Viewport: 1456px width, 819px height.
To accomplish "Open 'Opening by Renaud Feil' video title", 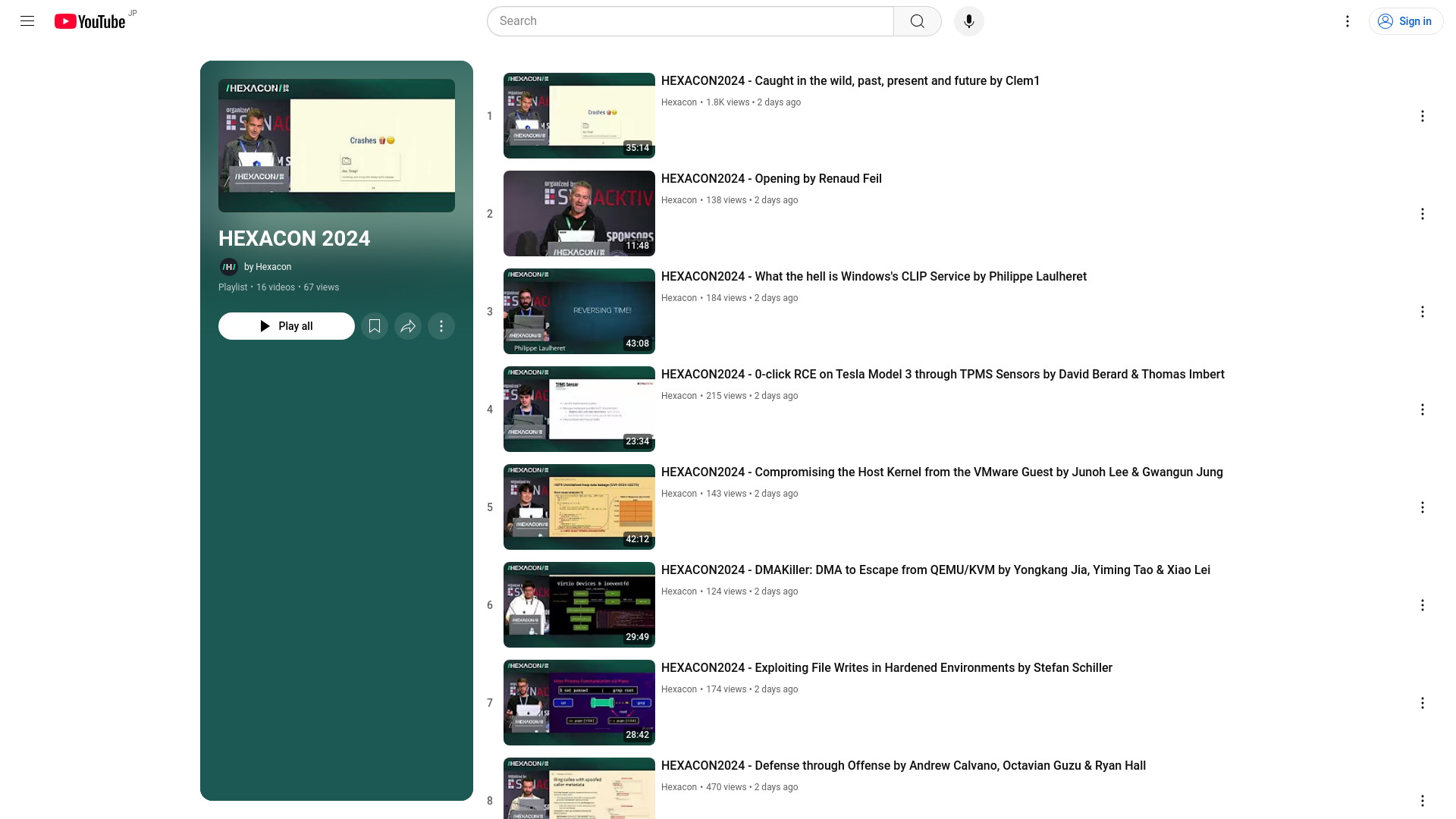I will [x=771, y=179].
